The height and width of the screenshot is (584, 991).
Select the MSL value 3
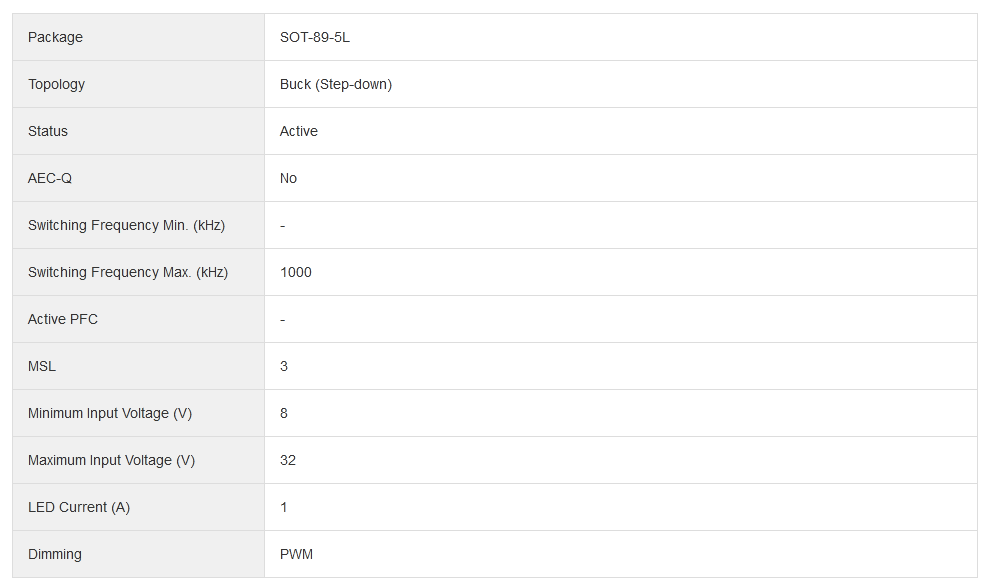pyautogui.click(x=284, y=367)
